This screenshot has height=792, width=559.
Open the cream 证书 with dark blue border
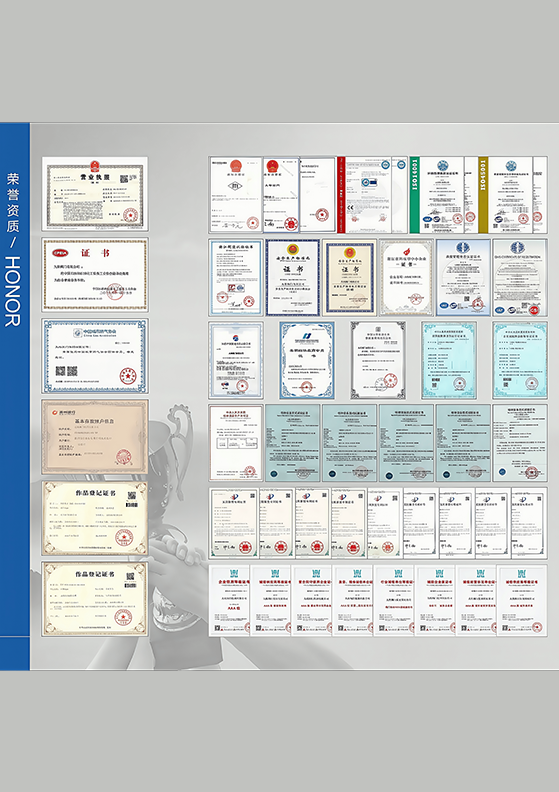click(x=349, y=277)
